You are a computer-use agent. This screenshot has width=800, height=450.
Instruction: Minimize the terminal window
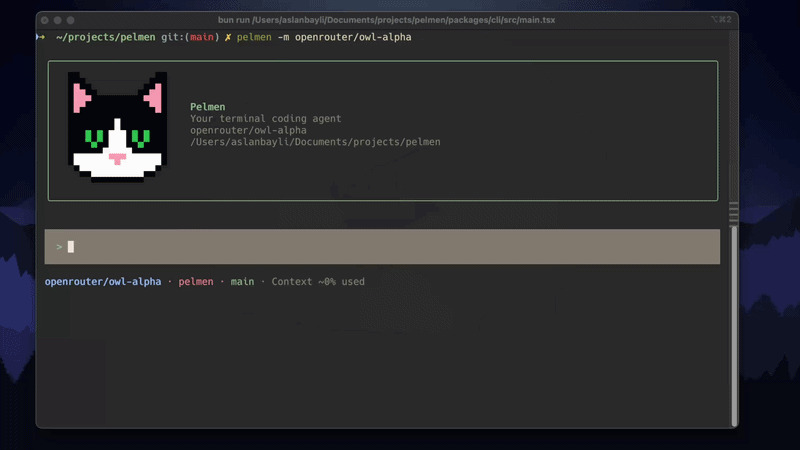58,20
